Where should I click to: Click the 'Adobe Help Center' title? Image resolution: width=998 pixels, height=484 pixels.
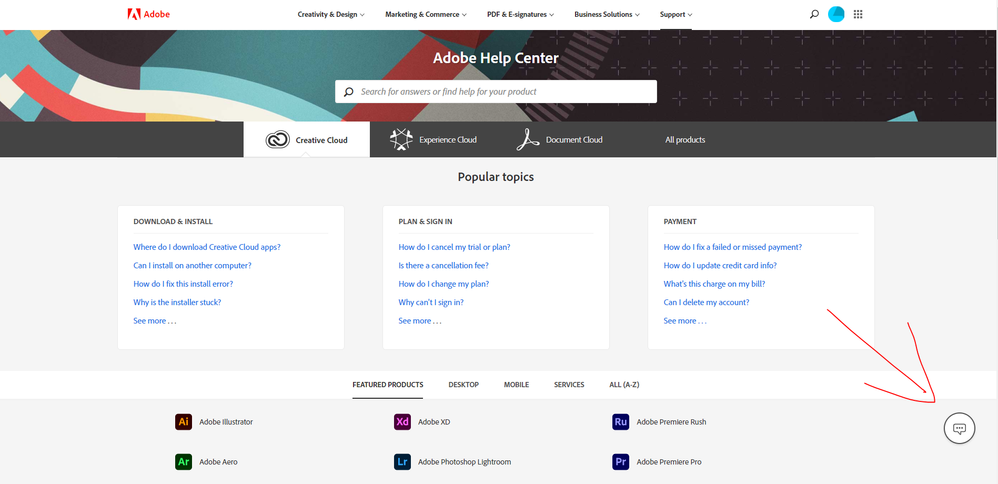point(496,58)
